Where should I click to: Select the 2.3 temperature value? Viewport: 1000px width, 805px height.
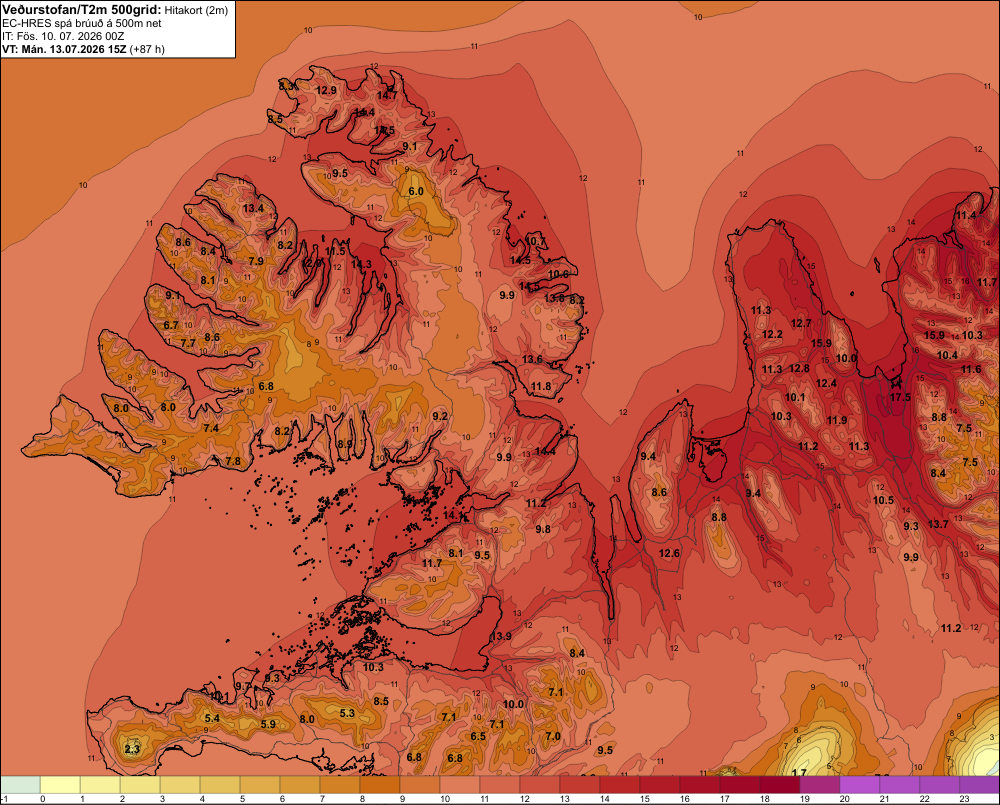[x=132, y=748]
